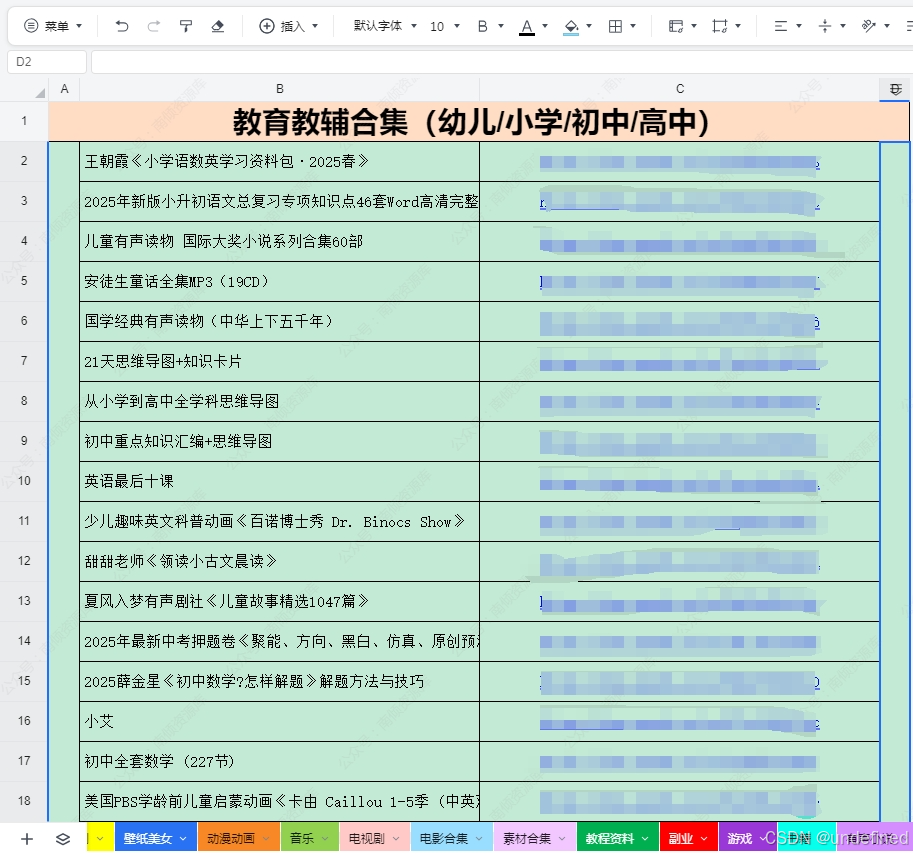Open the 插入 insert menu
Screen dimensions: 913x854
tap(289, 26)
